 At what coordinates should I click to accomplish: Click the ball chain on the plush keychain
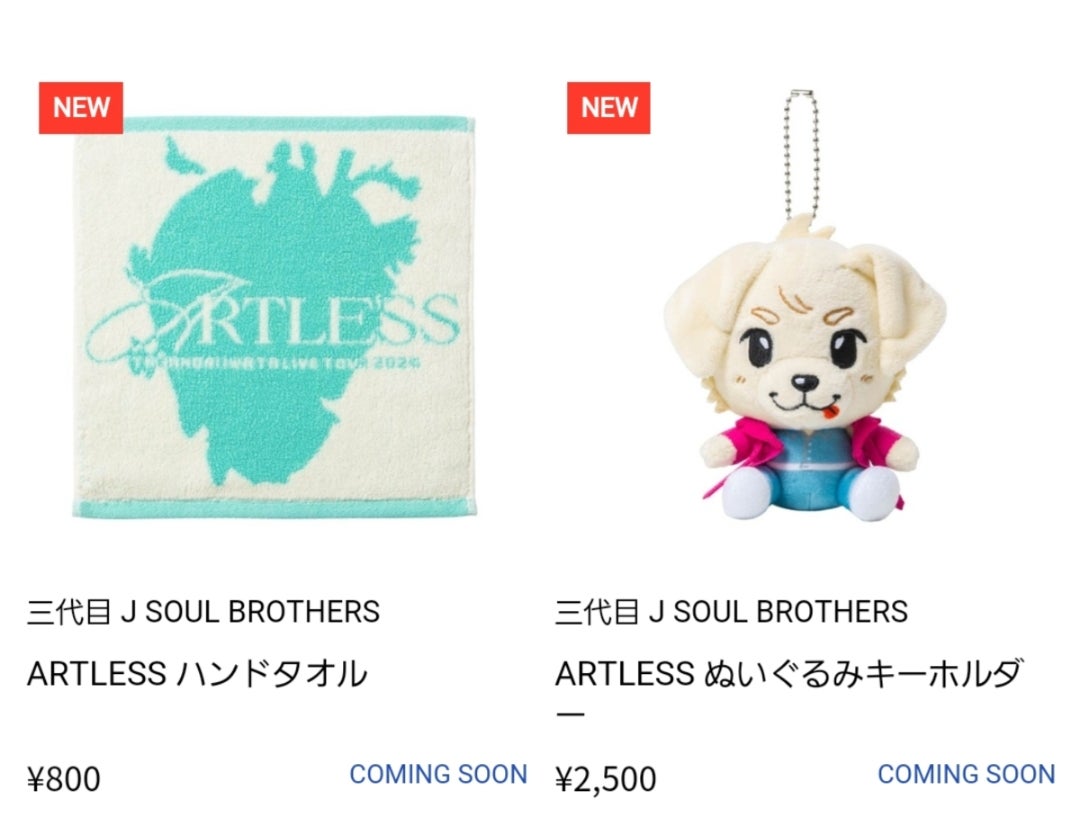tap(803, 154)
